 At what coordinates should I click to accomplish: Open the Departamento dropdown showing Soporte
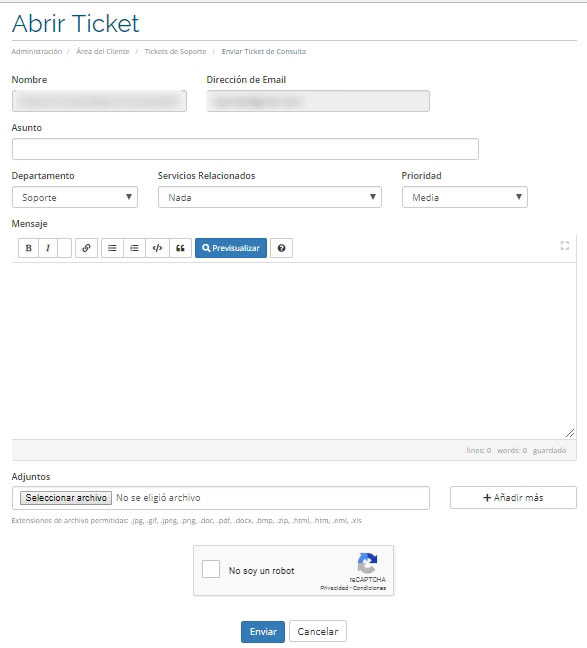pos(75,197)
